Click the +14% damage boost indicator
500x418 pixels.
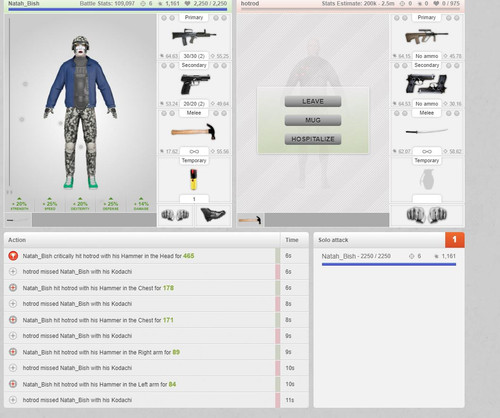coord(141,204)
